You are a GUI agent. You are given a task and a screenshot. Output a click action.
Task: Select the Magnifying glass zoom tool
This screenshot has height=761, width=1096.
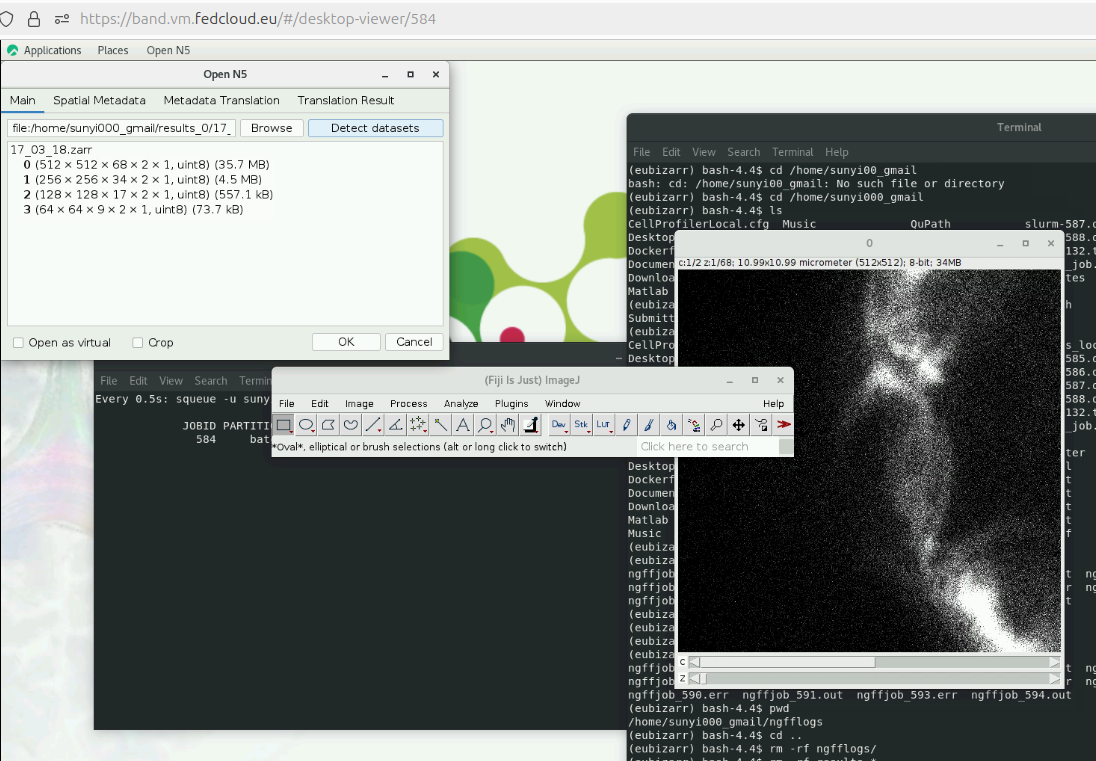pos(485,425)
